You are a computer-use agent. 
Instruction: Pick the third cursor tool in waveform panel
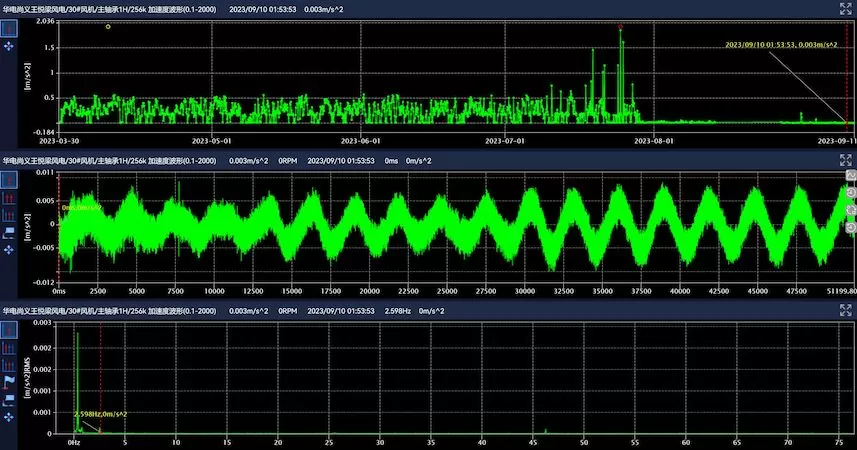[x=9, y=214]
